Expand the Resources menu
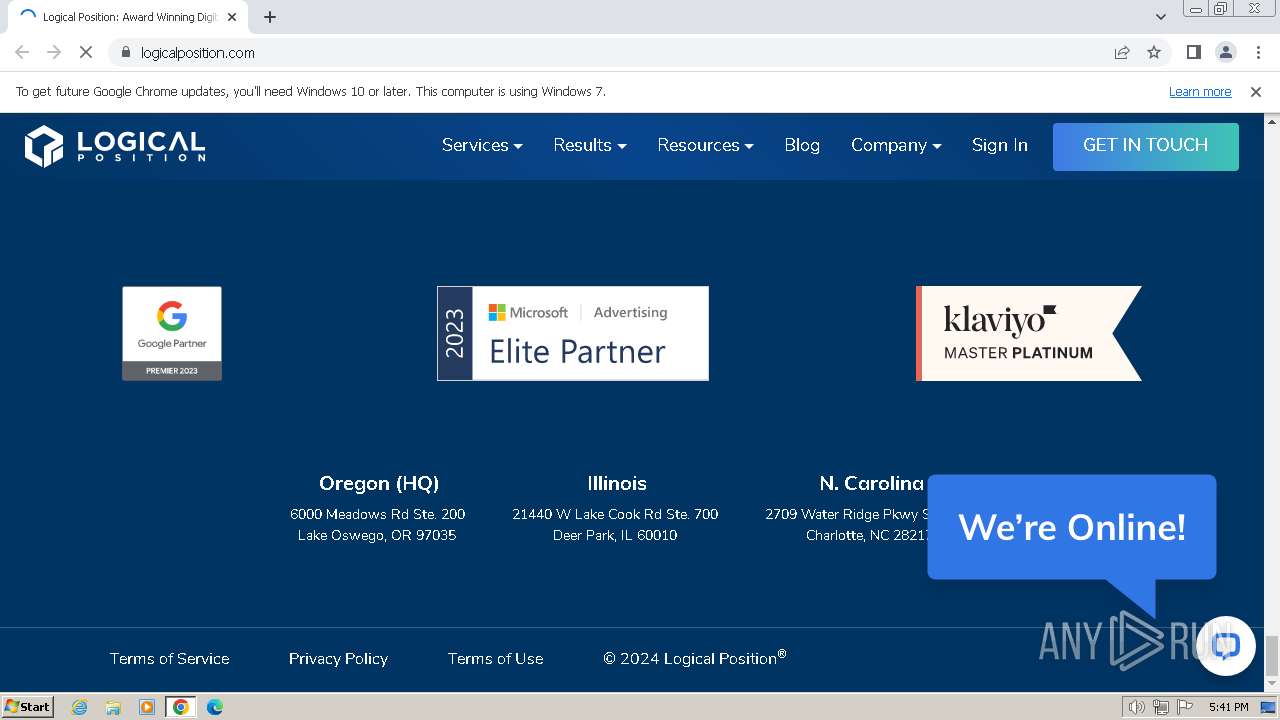This screenshot has width=1280, height=720. tap(705, 145)
